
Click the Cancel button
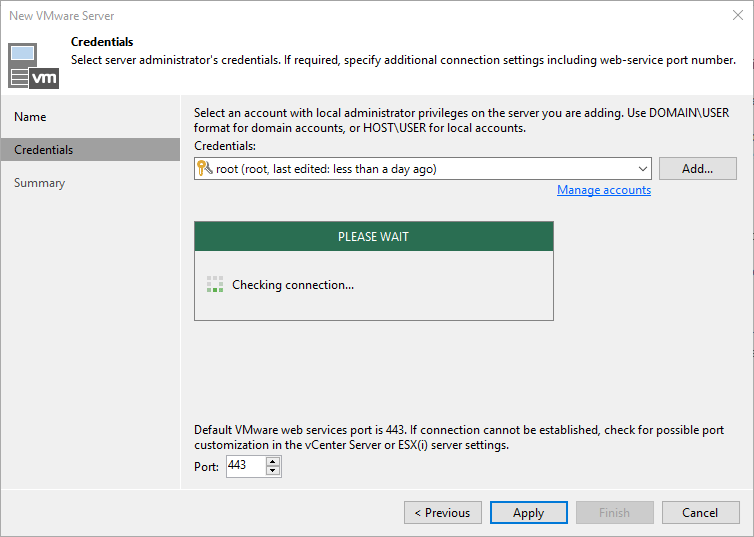click(x=700, y=512)
